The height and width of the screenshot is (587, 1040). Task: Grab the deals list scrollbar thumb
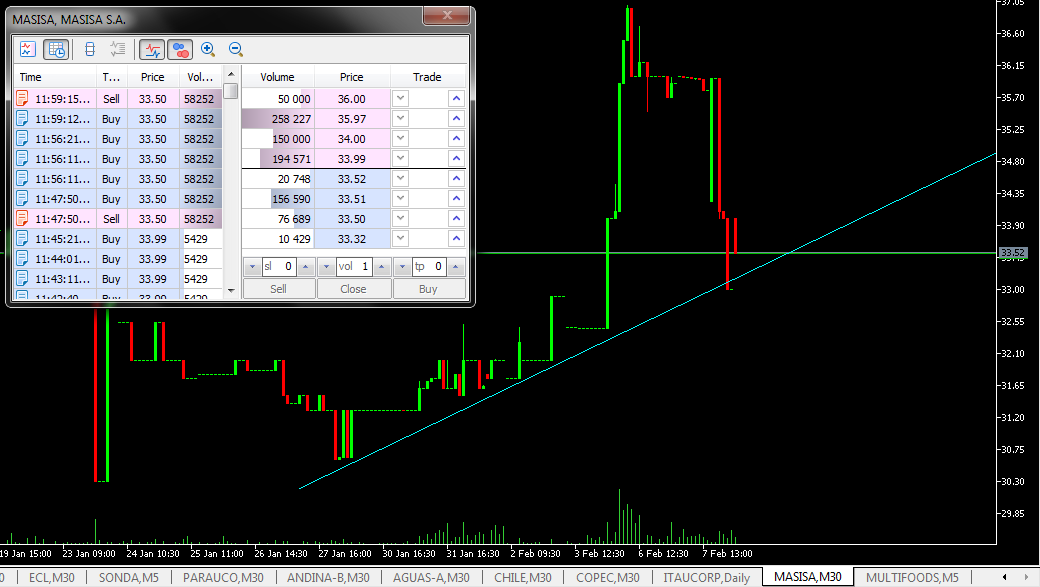click(x=231, y=90)
